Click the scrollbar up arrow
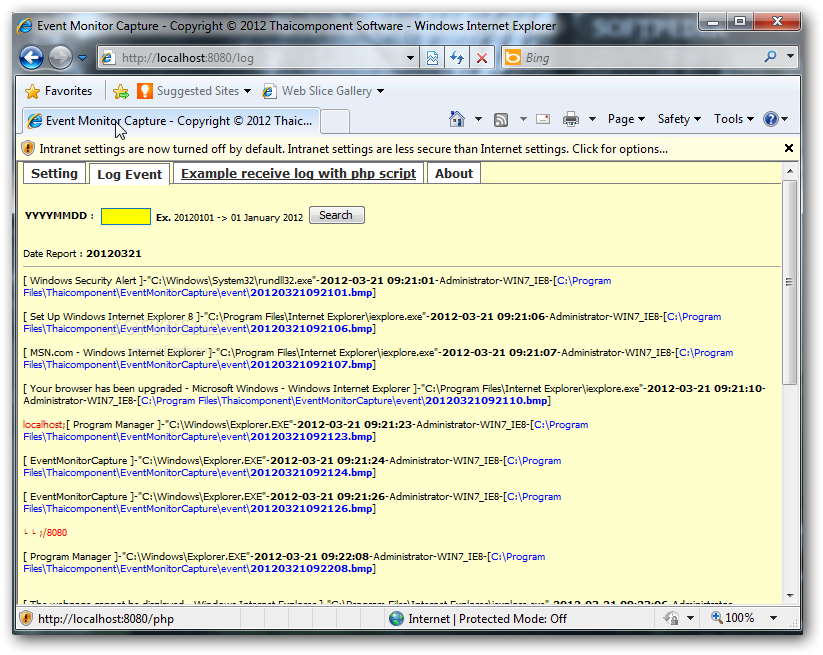This screenshot has width=823, height=655. click(789, 171)
